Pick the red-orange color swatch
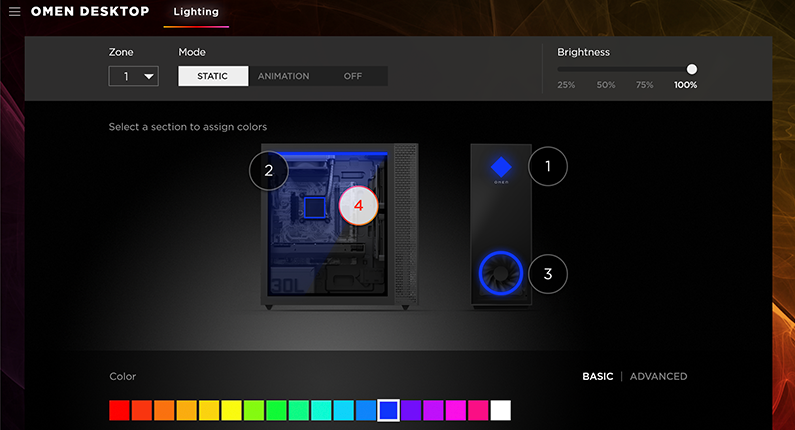 (141, 410)
